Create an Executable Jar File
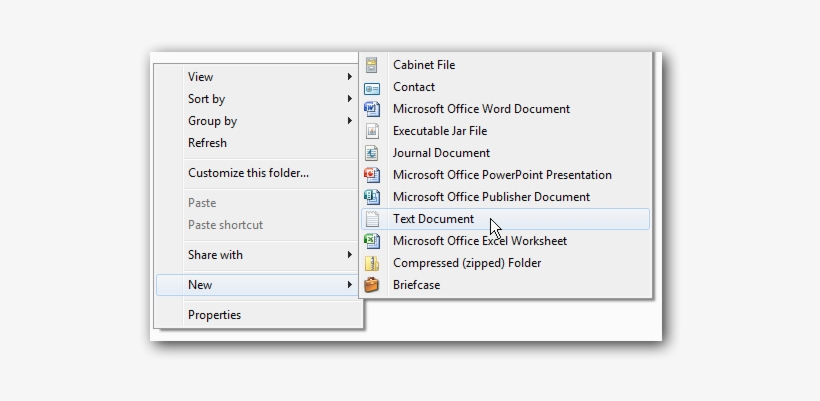Image resolution: width=820 pixels, height=401 pixels. pyautogui.click(x=505, y=131)
